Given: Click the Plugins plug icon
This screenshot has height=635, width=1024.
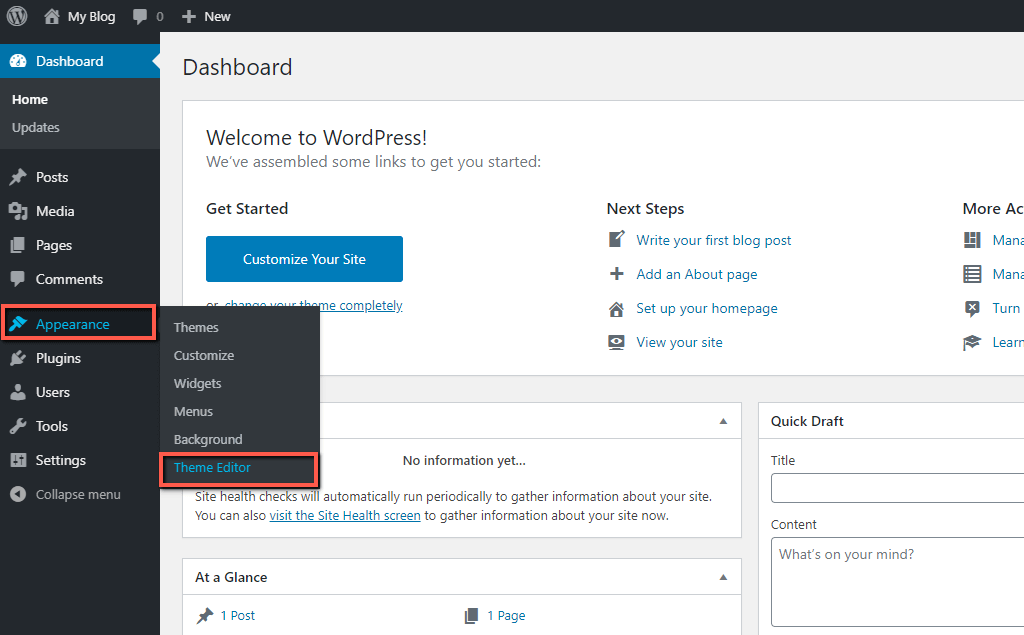Looking at the screenshot, I should (x=18, y=358).
